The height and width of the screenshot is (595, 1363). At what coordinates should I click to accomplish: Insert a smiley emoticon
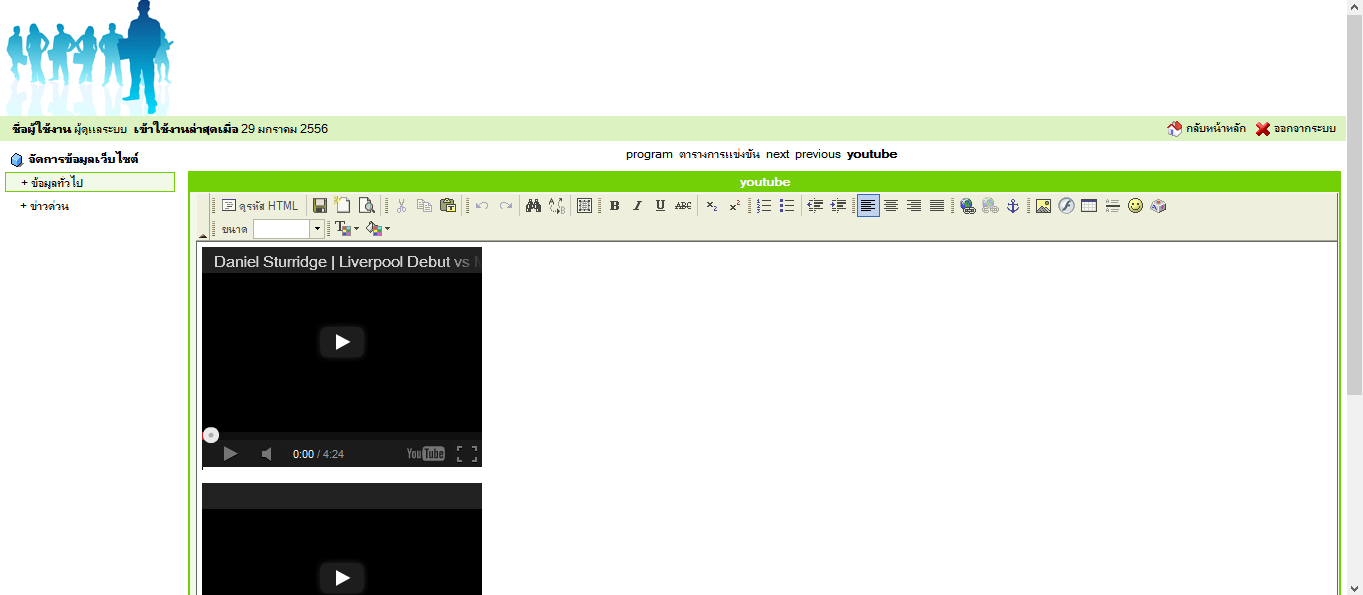pyautogui.click(x=1135, y=205)
